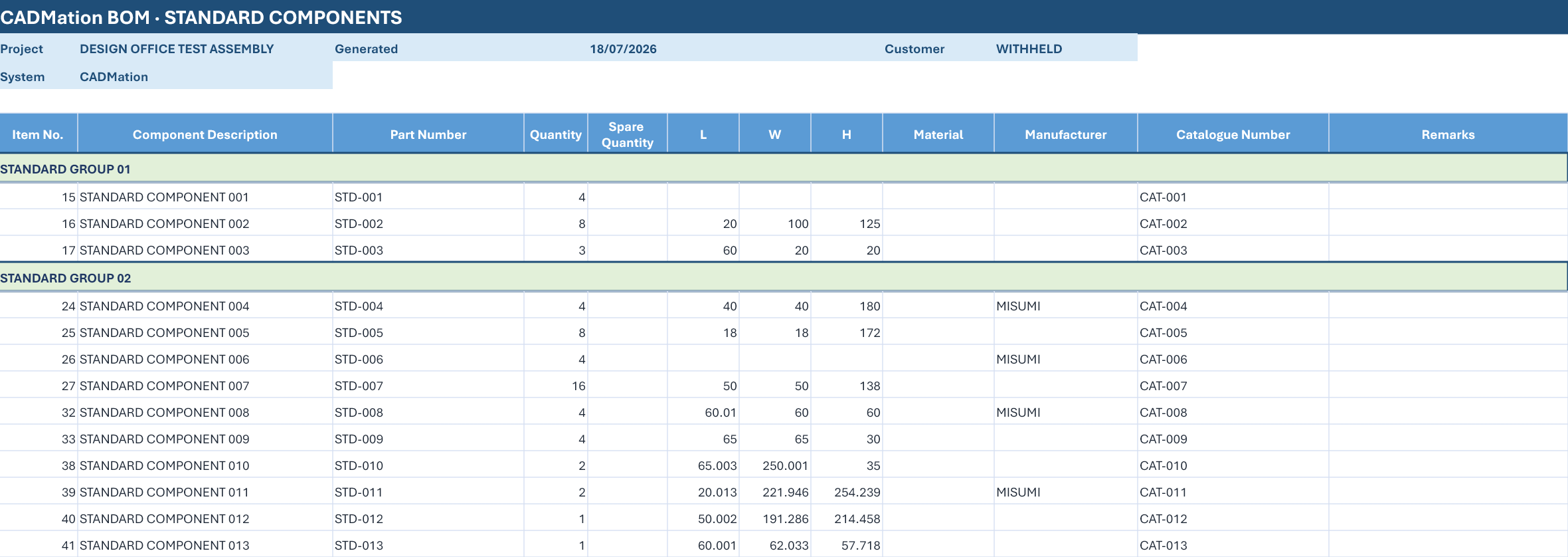The image size is (1568, 557).
Task: Select the 'Generated' label
Action: 366,49
